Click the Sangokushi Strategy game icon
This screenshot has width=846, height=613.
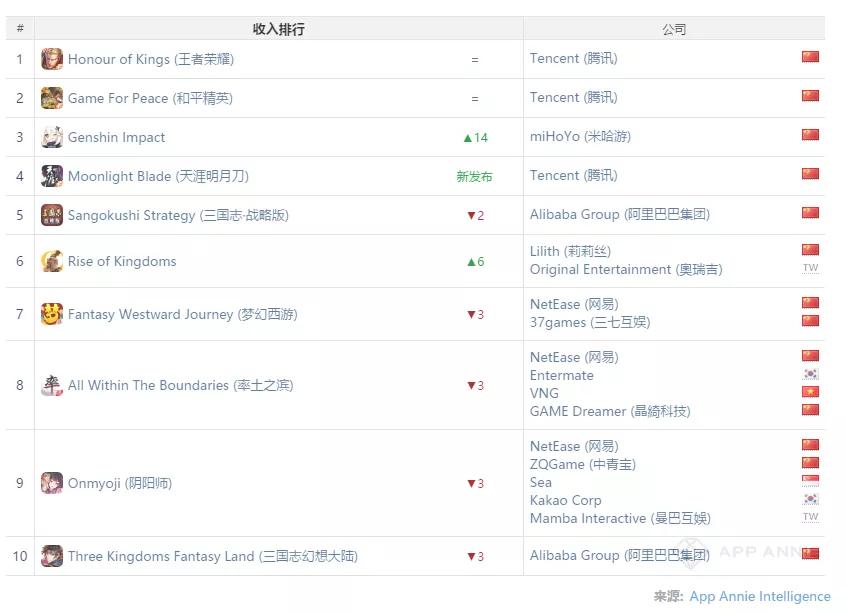52,215
